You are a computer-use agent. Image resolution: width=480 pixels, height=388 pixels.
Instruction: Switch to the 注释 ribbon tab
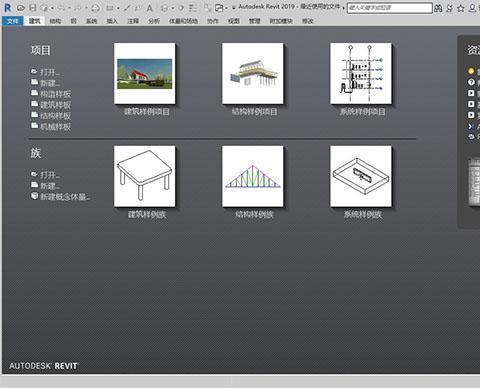(x=133, y=21)
